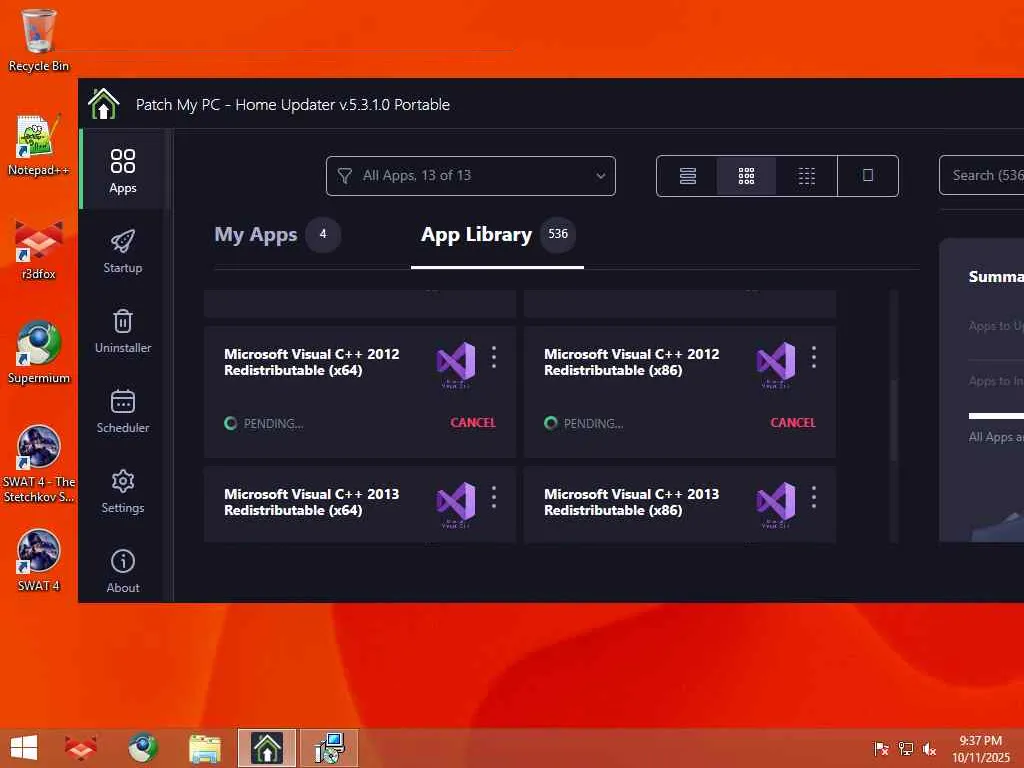Switch to compact dotted grid view

807,176
